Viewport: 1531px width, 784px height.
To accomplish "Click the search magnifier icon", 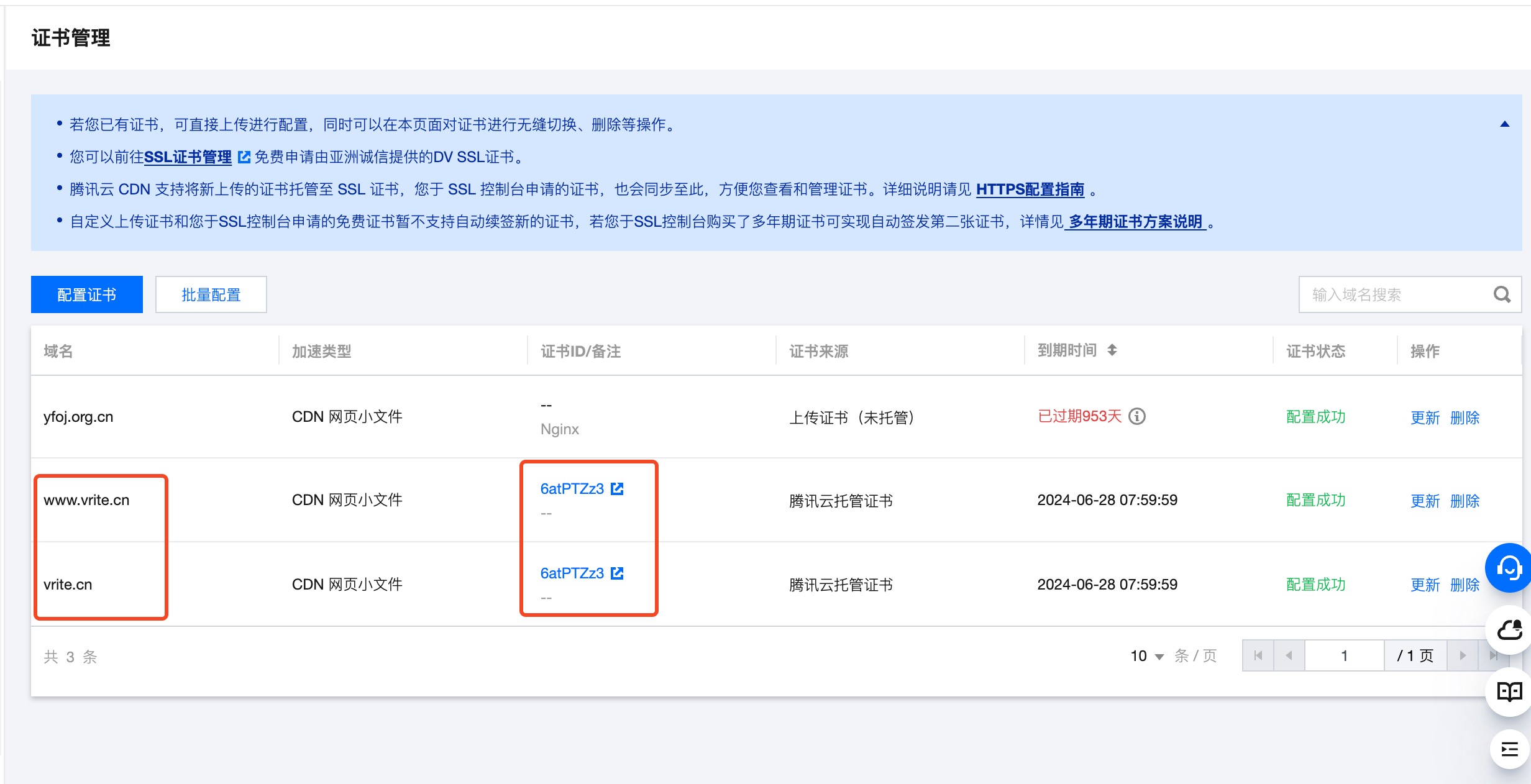I will [1502, 294].
